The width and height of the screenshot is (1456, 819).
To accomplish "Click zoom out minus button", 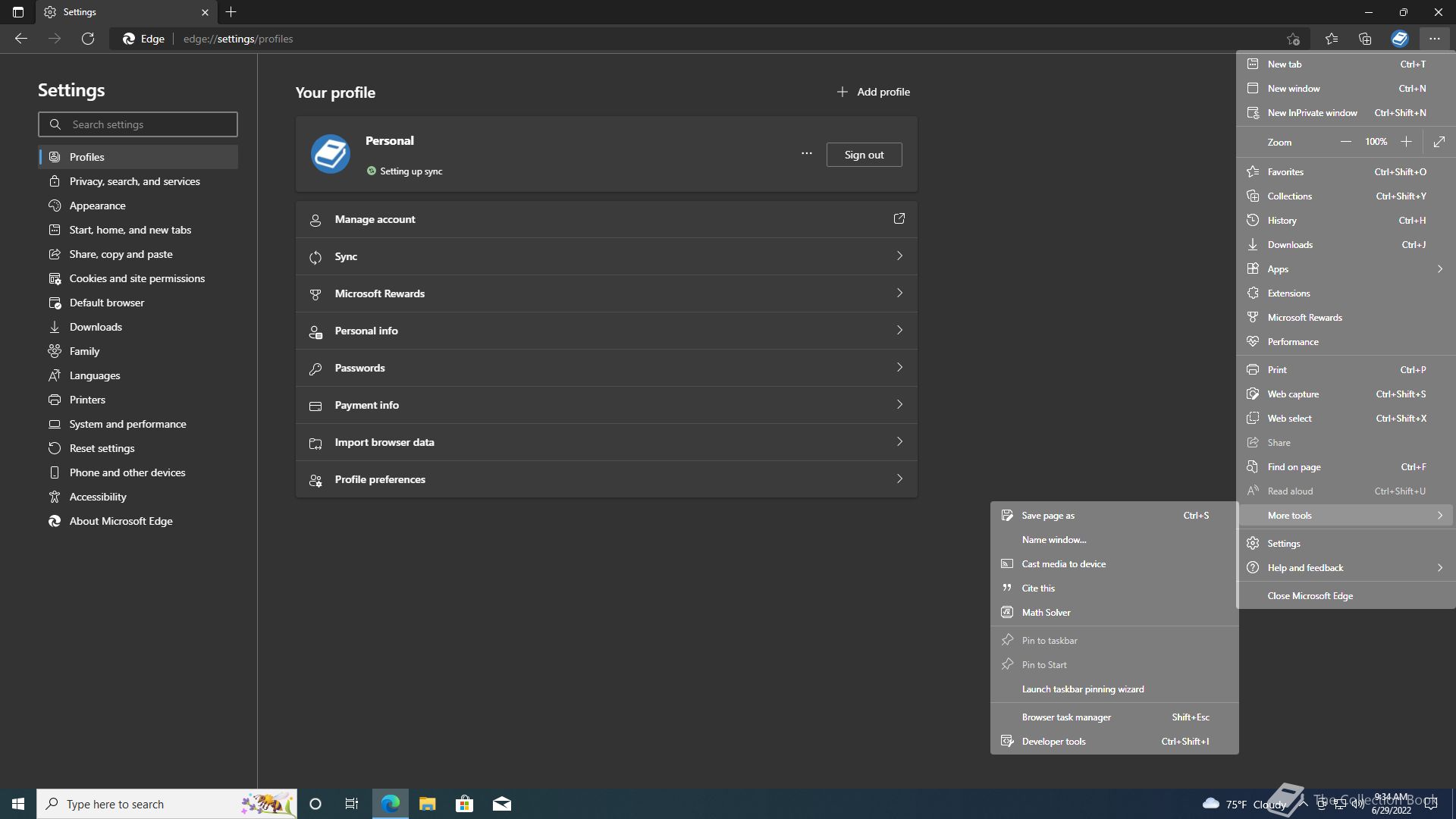I will click(1345, 142).
